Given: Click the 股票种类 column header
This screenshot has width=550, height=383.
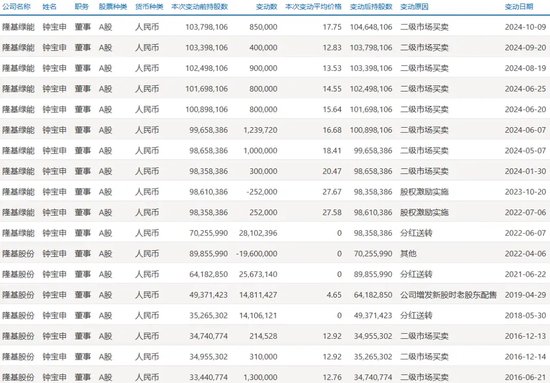Looking at the screenshot, I should (x=113, y=7).
